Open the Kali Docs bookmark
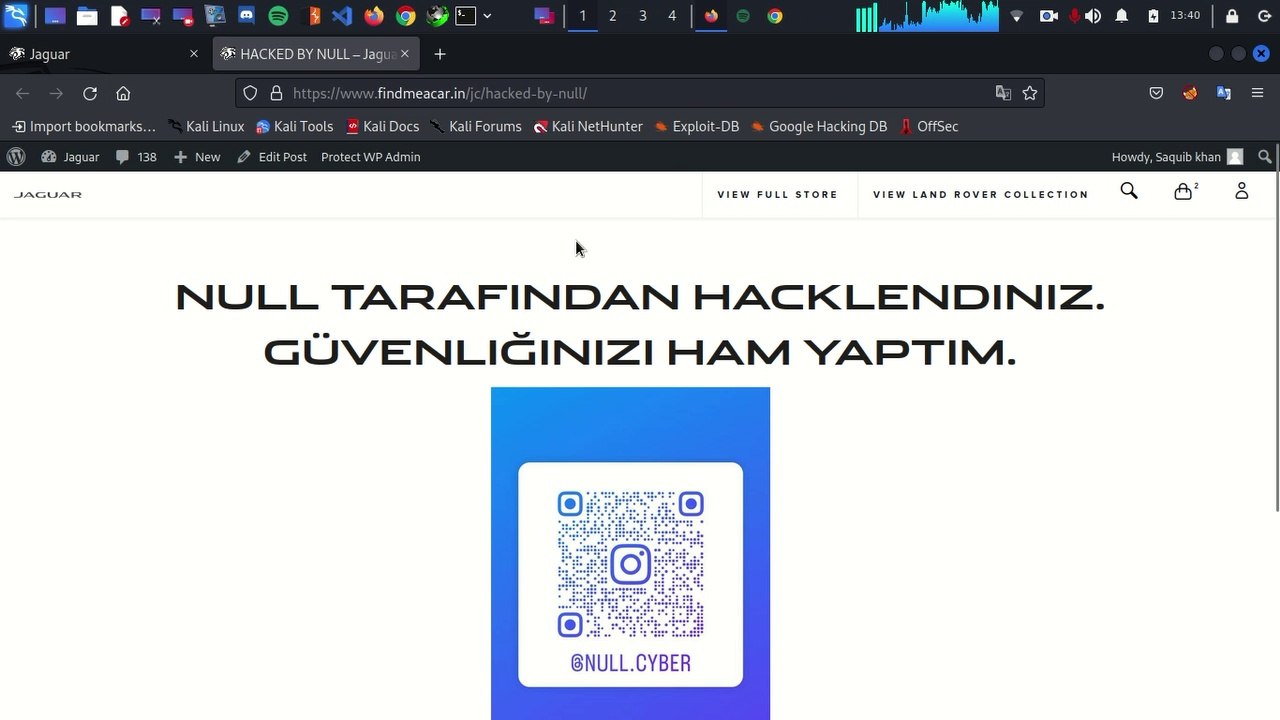1280x720 pixels. tap(383, 126)
